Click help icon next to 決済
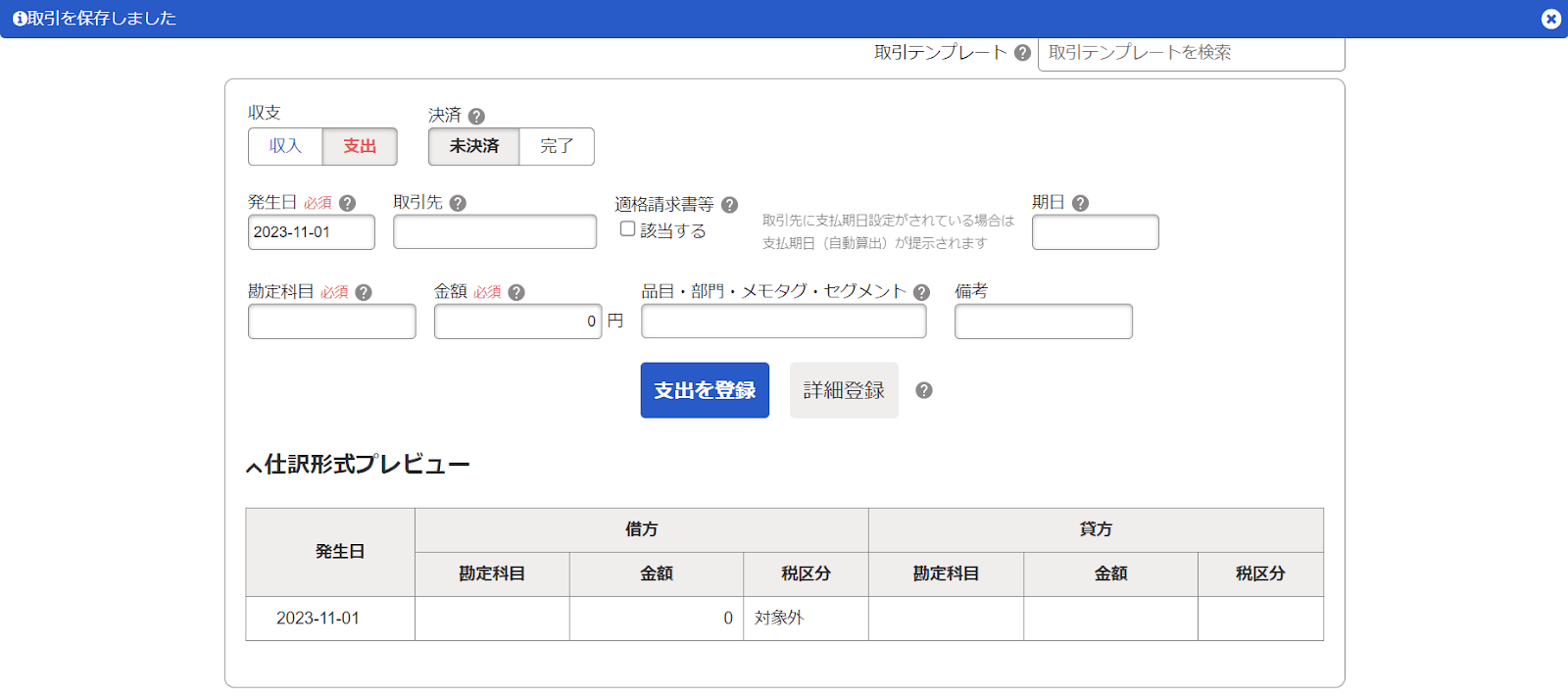 pyautogui.click(x=476, y=117)
